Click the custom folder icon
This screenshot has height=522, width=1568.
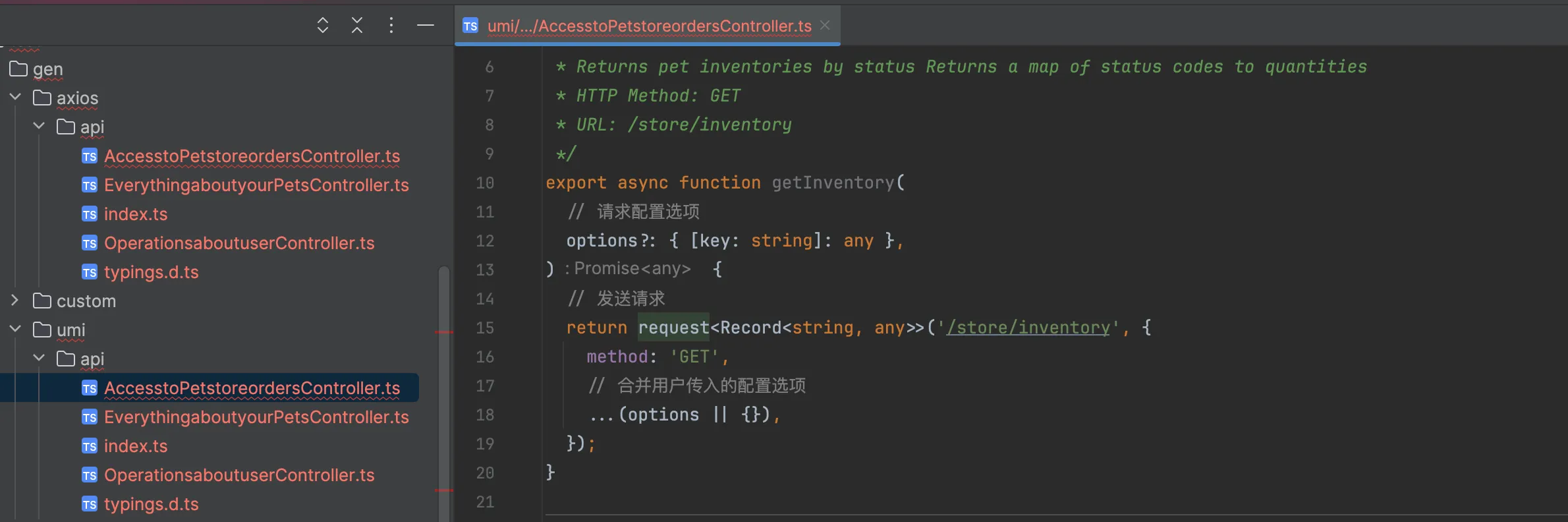(42, 301)
